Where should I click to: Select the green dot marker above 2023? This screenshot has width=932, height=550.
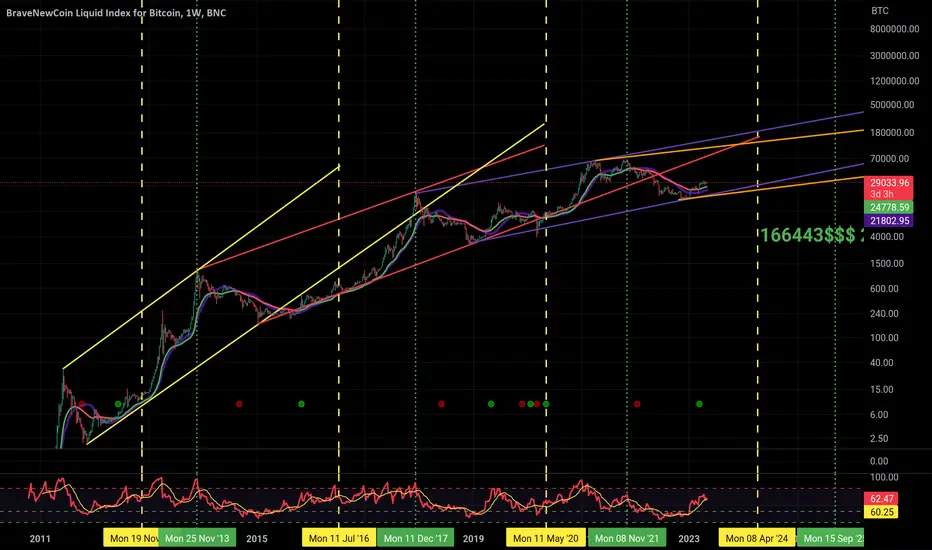pos(700,404)
